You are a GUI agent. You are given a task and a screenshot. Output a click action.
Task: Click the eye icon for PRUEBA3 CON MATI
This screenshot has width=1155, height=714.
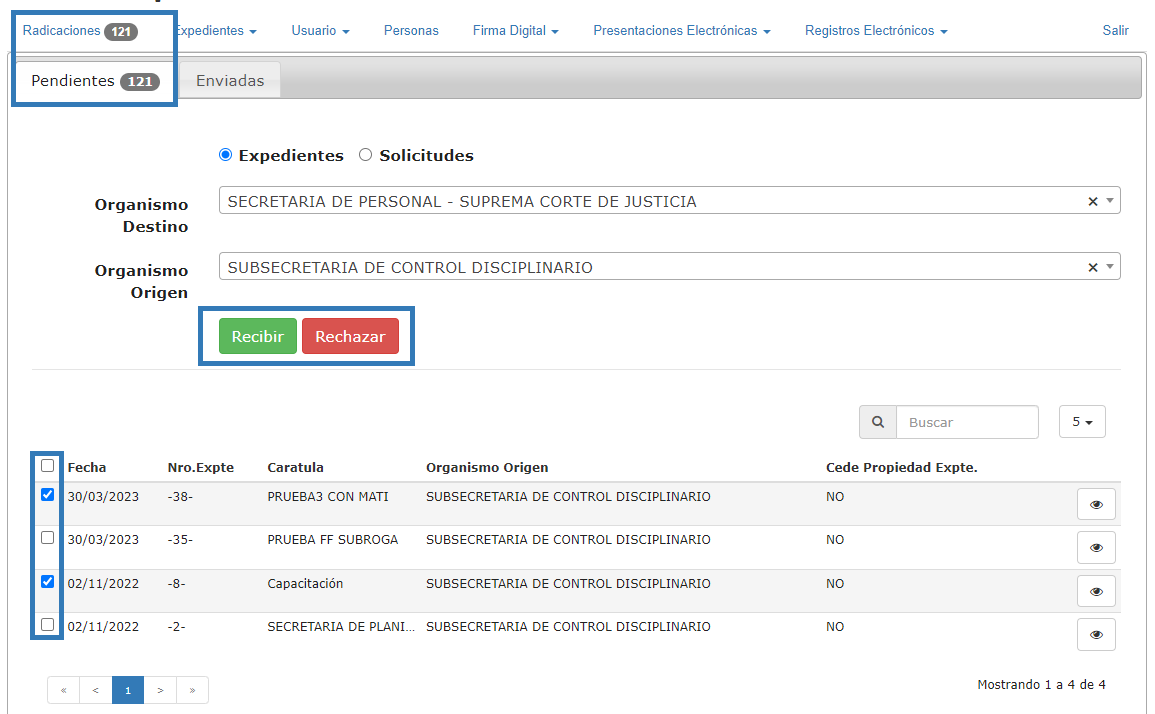coord(1096,504)
